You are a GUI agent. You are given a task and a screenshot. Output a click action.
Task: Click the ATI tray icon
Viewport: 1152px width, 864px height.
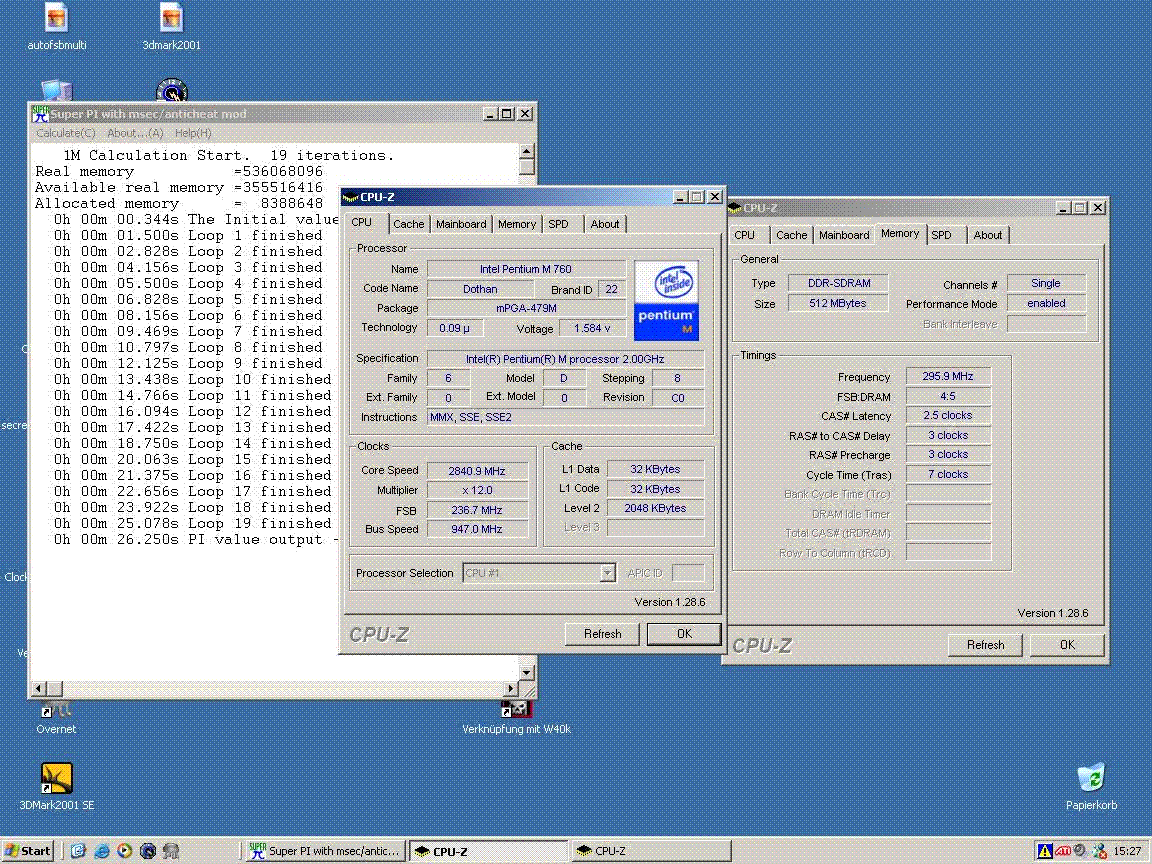[x=1063, y=851]
